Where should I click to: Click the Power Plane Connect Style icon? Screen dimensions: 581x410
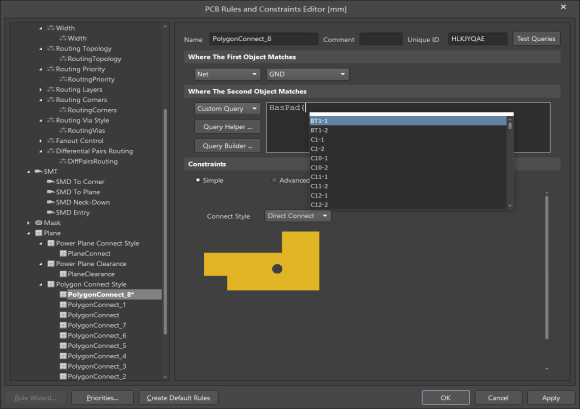(51, 243)
